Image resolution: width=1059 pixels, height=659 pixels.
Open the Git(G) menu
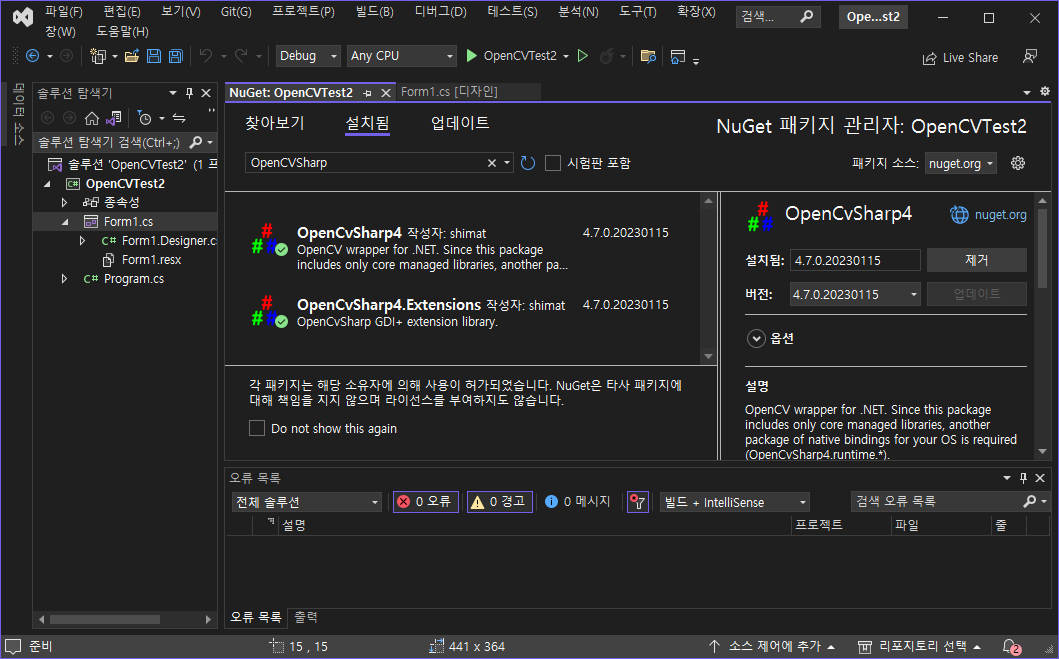(x=236, y=11)
